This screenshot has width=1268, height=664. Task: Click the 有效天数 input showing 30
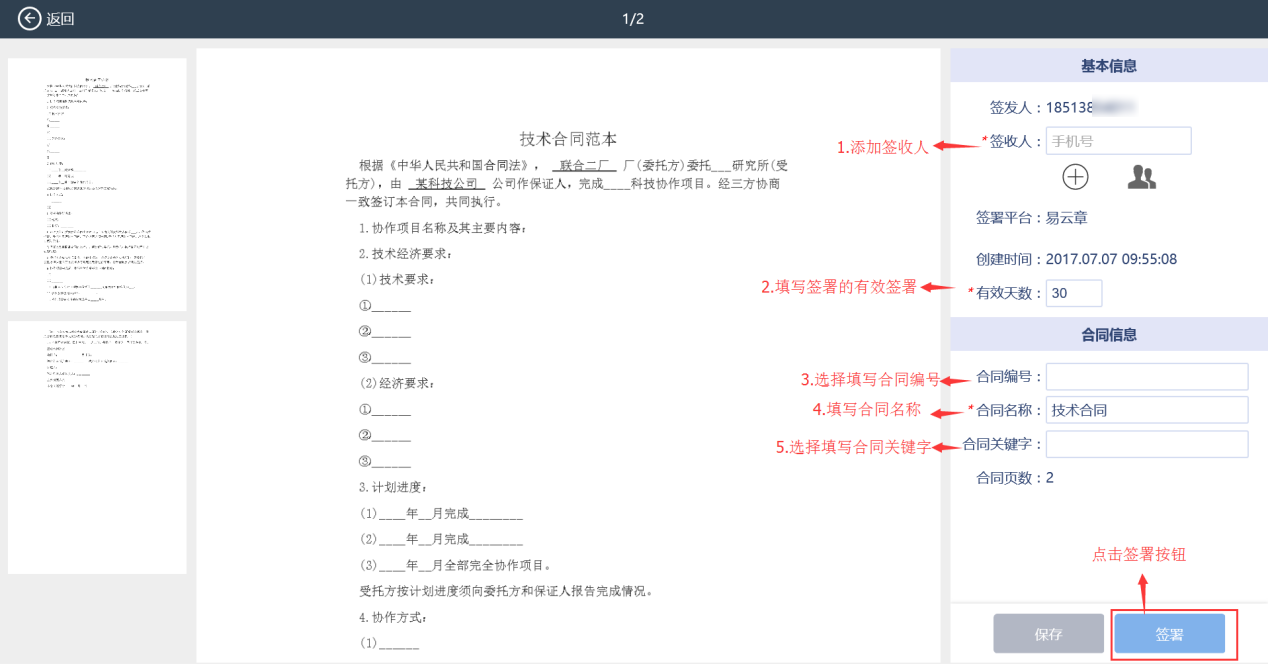(1073, 293)
